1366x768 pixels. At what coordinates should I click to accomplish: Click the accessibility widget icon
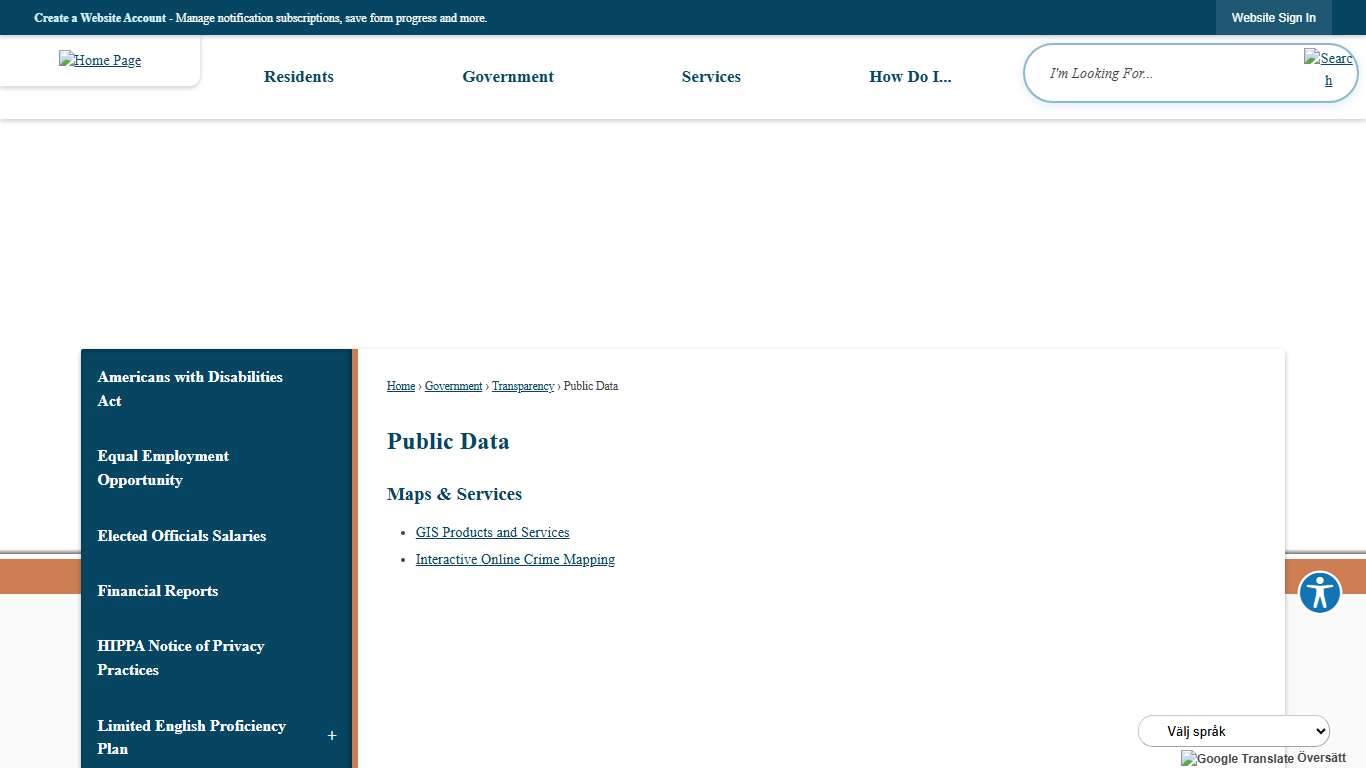click(x=1319, y=593)
